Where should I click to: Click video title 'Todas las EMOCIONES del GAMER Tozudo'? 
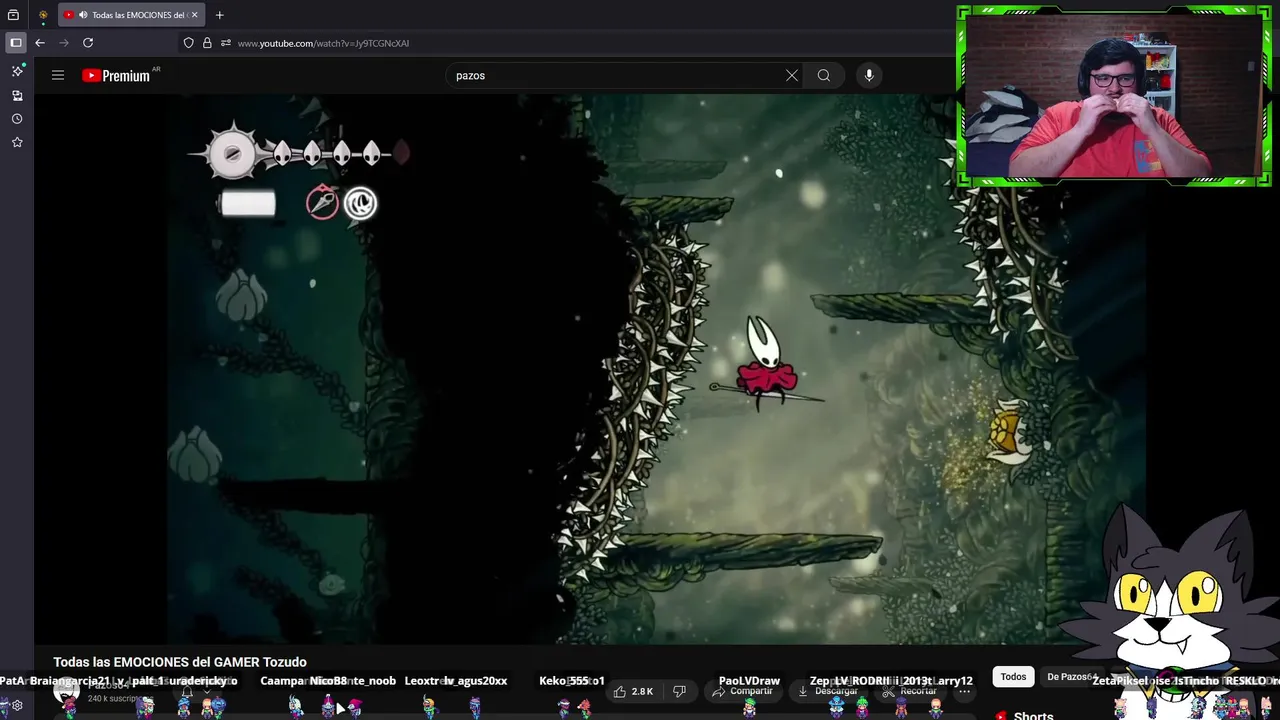[180, 662]
